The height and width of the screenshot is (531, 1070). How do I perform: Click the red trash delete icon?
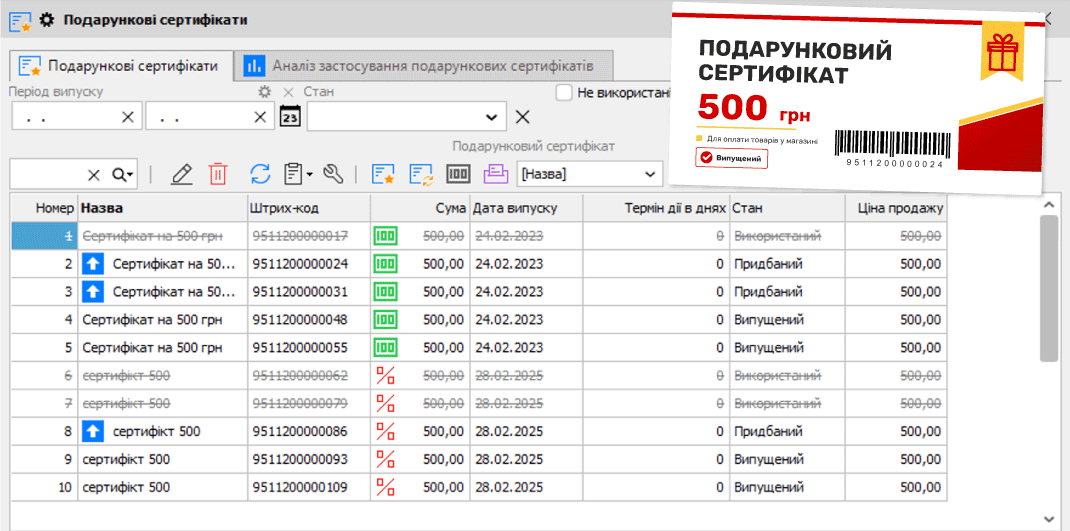click(217, 174)
